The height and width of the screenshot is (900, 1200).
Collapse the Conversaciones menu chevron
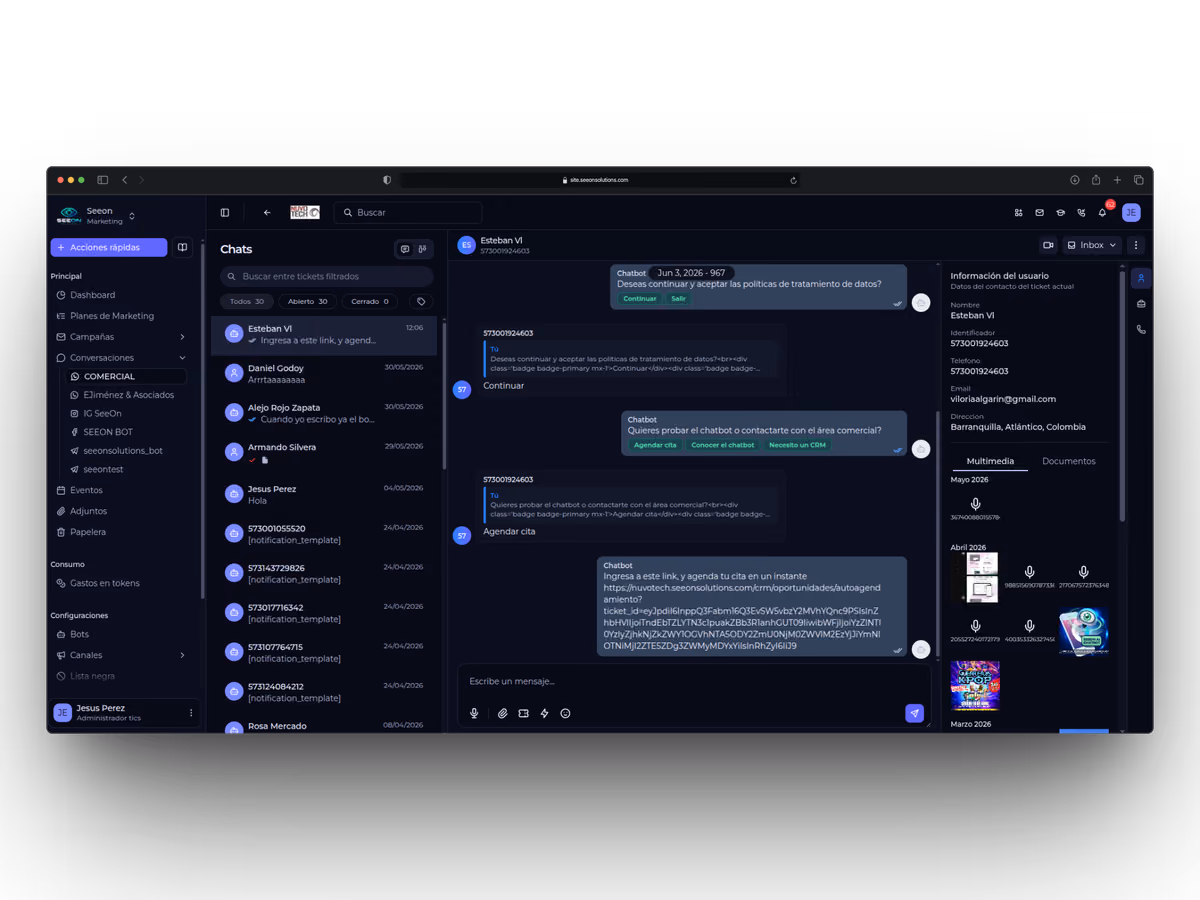[x=182, y=358]
